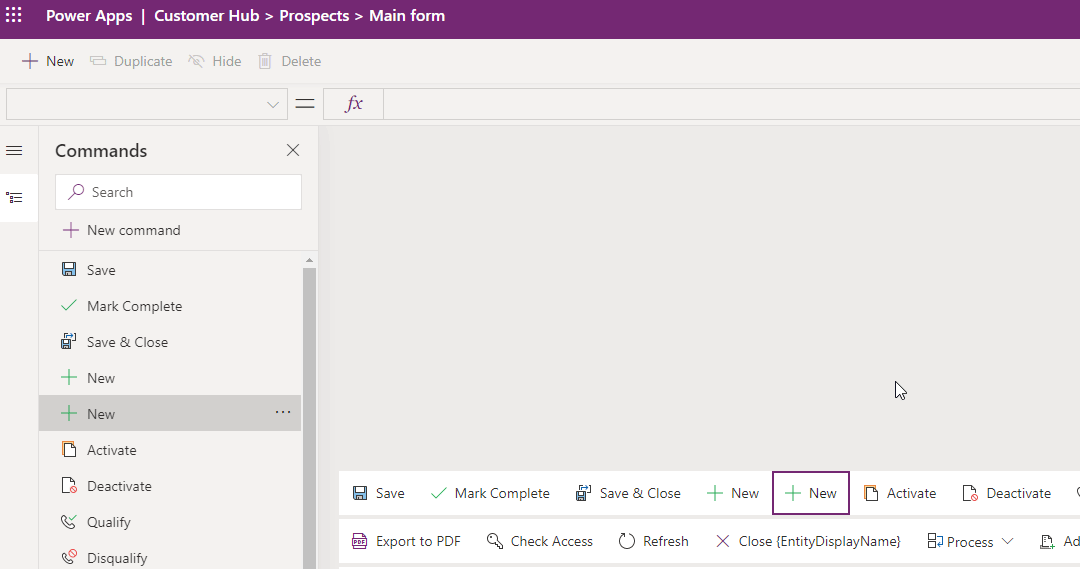Click Export to PDF in preview bar

point(406,541)
